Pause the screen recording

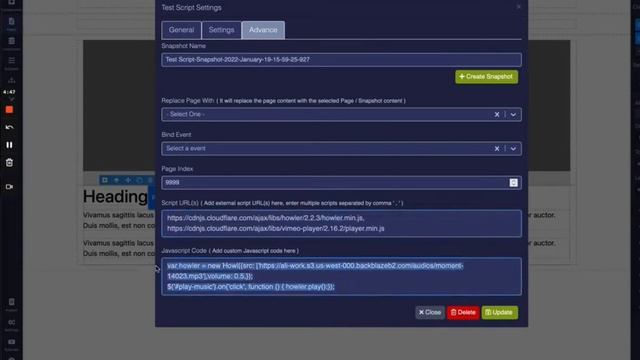(x=9, y=145)
